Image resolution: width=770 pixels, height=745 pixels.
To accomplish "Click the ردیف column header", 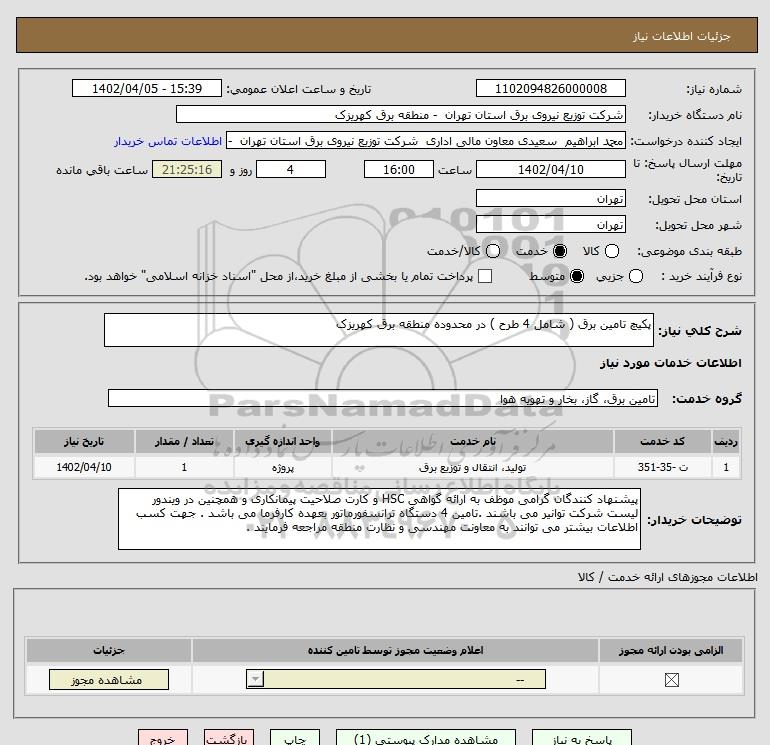I will click(726, 441).
